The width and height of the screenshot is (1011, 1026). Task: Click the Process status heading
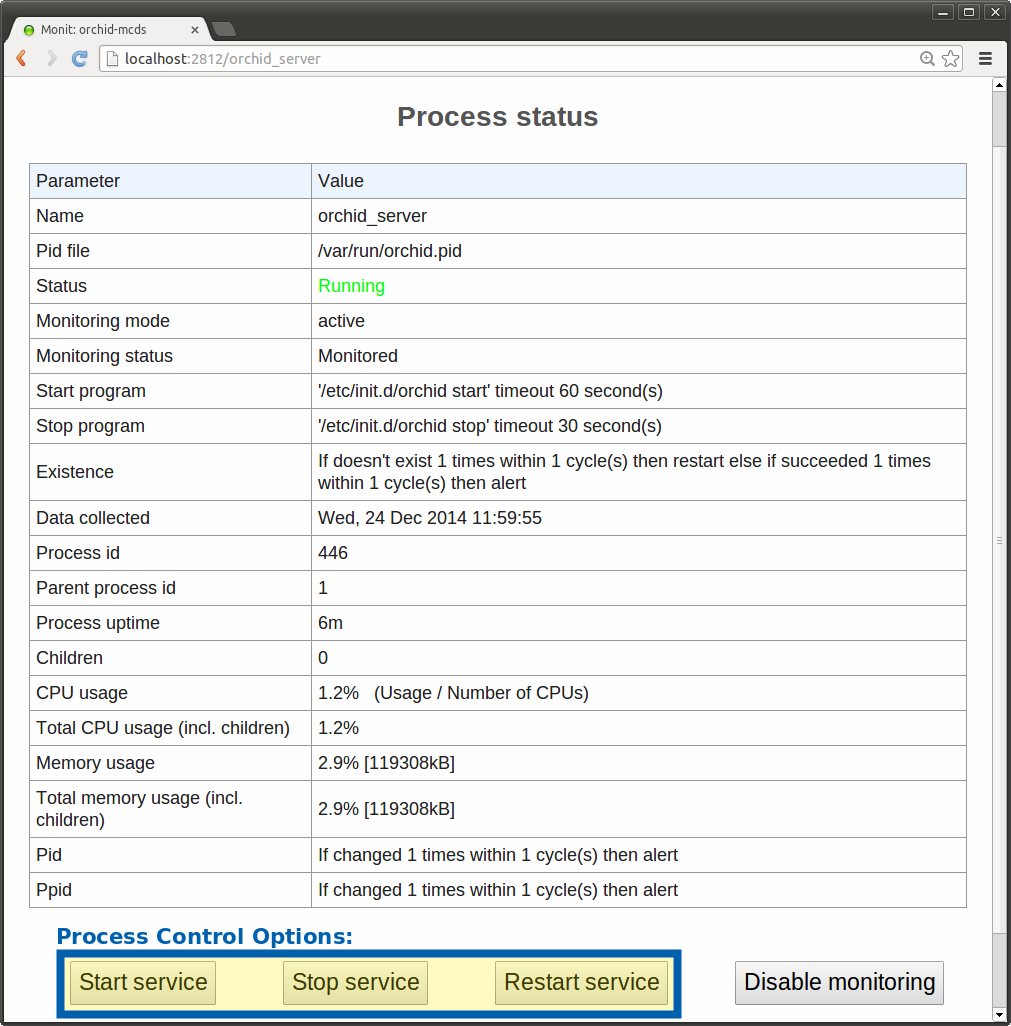tap(498, 117)
